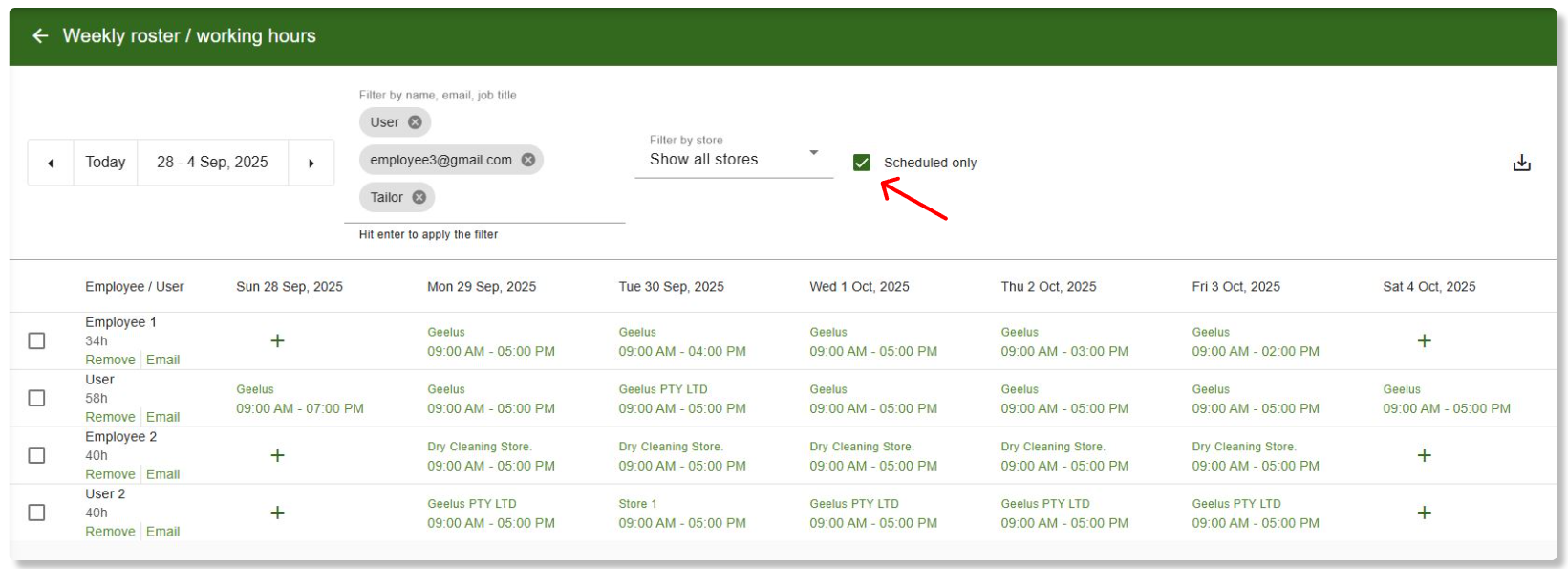Go to previous week arrow
Screen dimensions: 1568x569
click(51, 163)
